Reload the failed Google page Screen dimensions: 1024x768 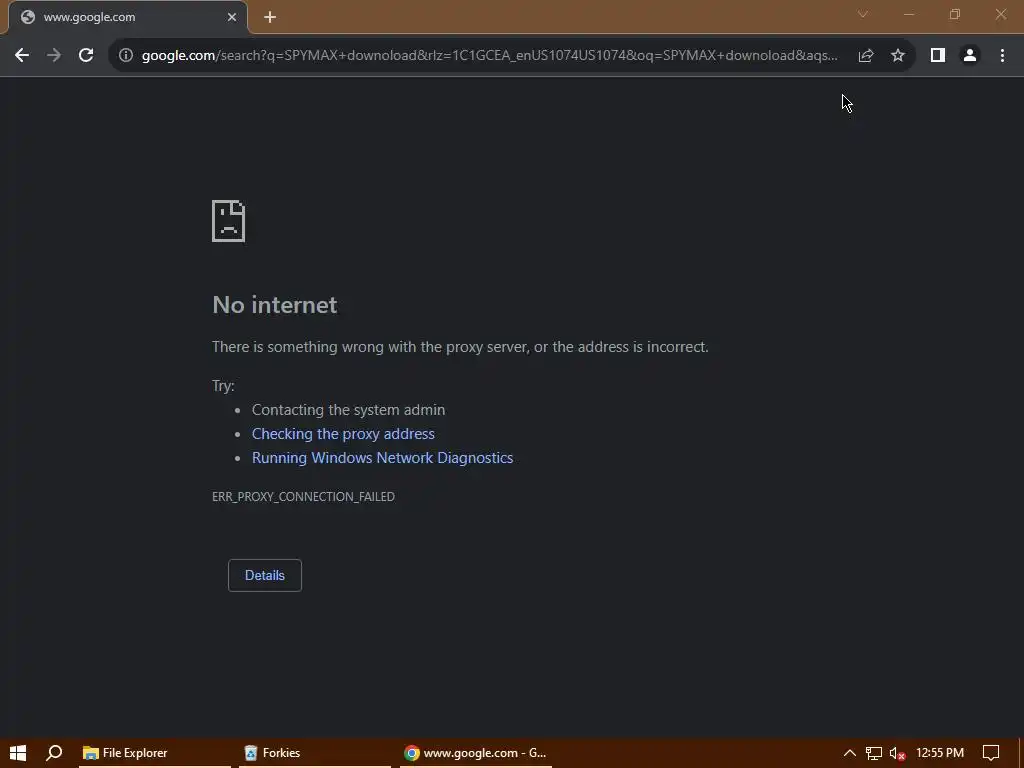tap(86, 56)
